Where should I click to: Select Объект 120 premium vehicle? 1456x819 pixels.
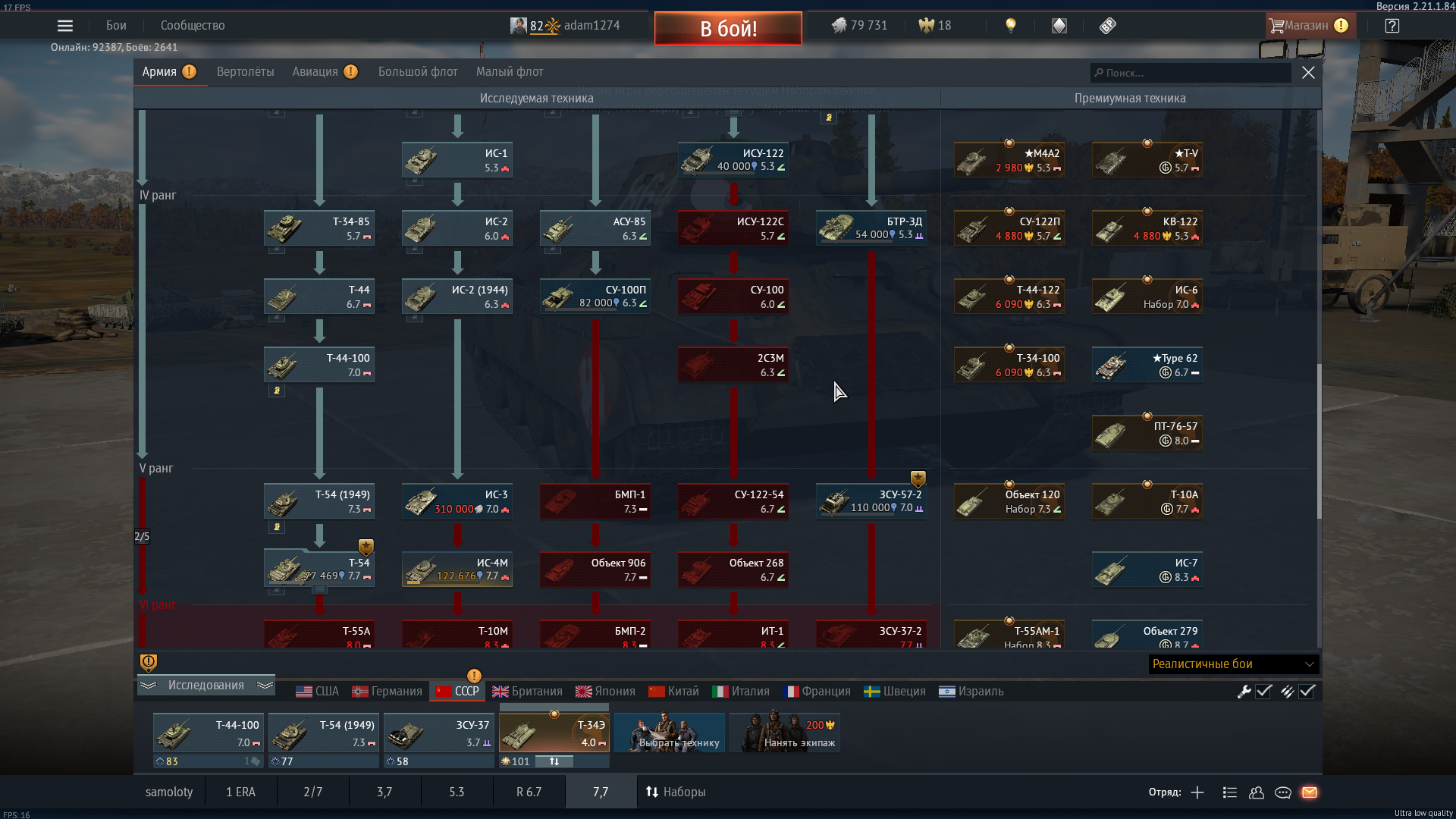[1009, 501]
